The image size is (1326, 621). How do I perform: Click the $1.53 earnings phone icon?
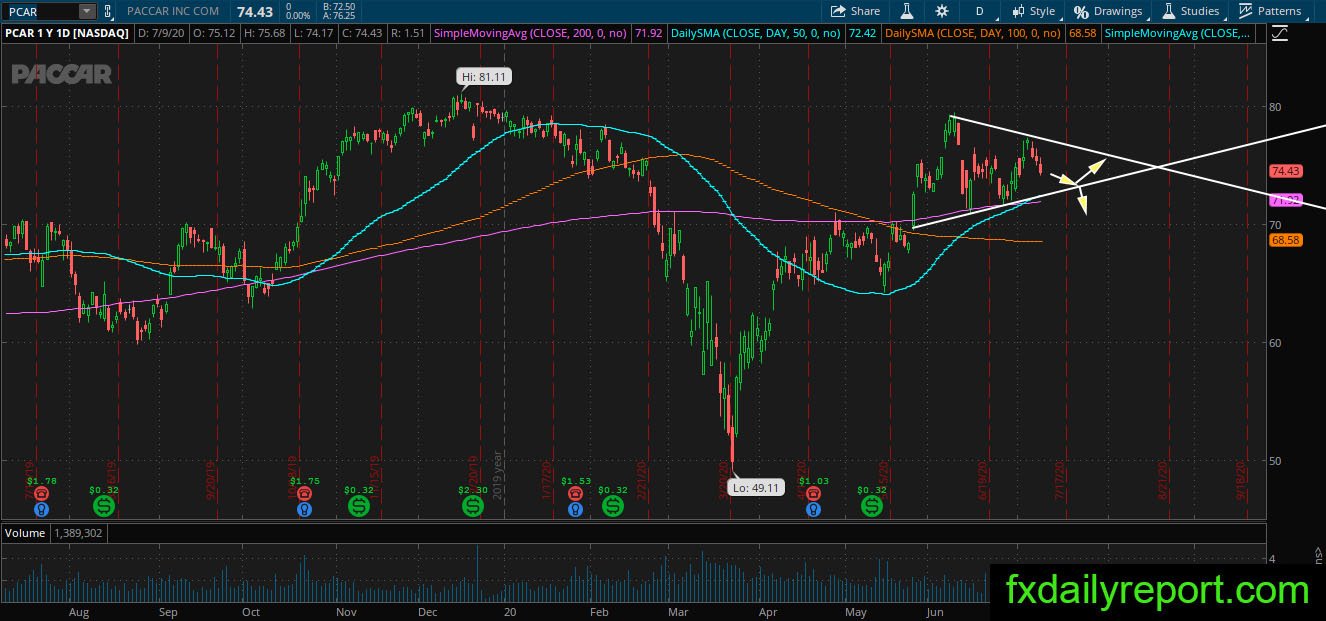[x=575, y=494]
